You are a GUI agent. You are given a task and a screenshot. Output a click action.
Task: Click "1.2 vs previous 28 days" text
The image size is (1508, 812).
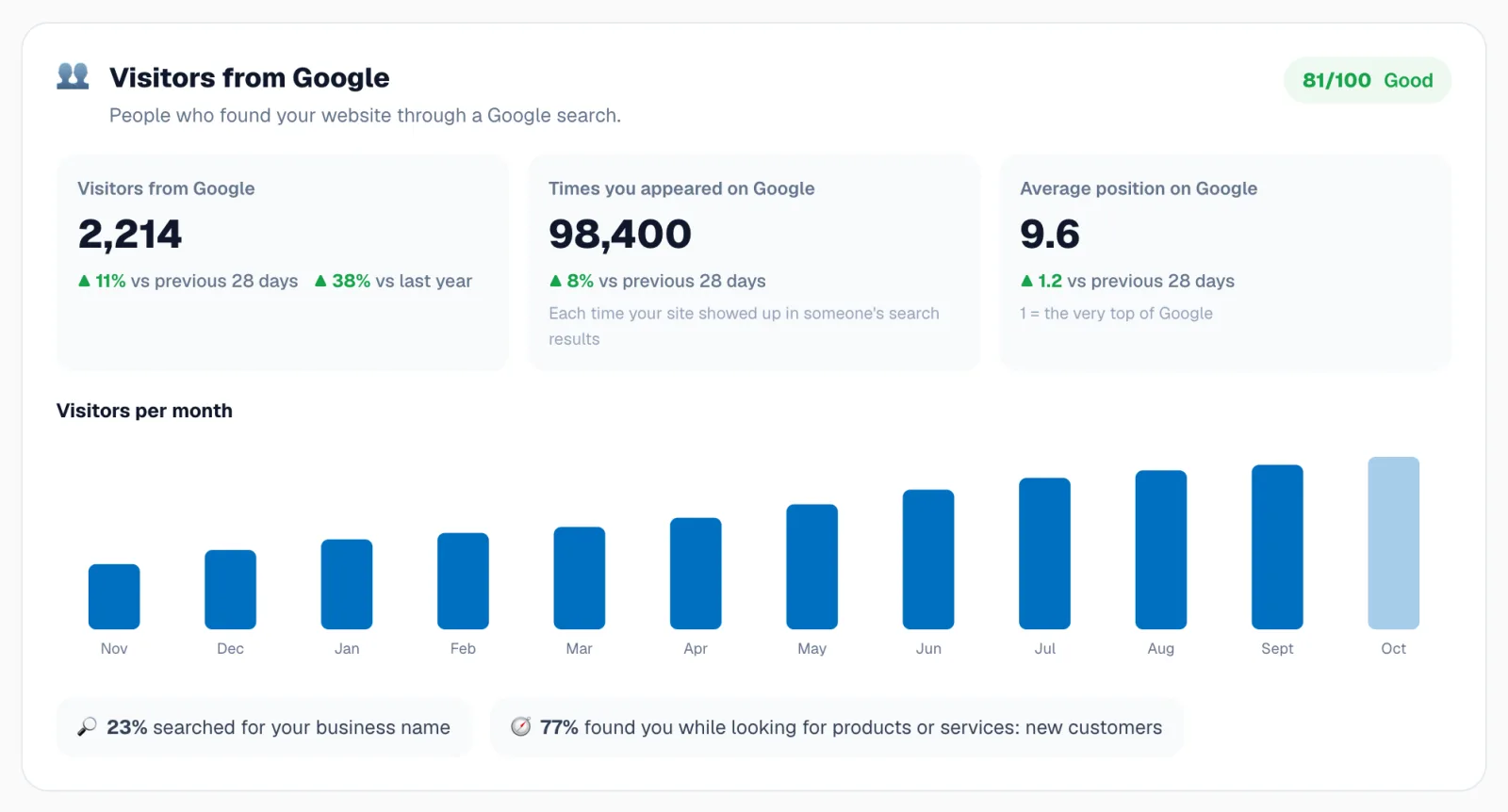[1136, 281]
